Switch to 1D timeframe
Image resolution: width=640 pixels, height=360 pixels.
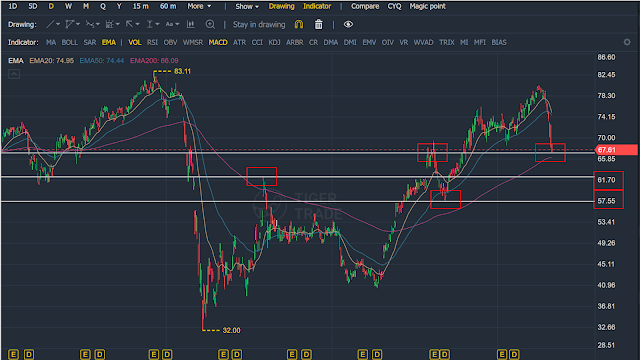pyautogui.click(x=13, y=7)
